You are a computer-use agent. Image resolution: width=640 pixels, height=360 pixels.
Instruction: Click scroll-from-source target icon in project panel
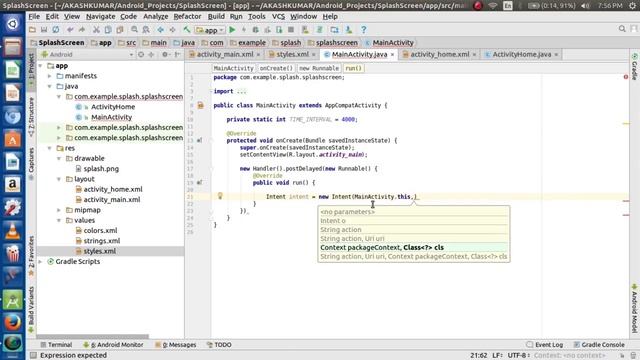[141, 54]
